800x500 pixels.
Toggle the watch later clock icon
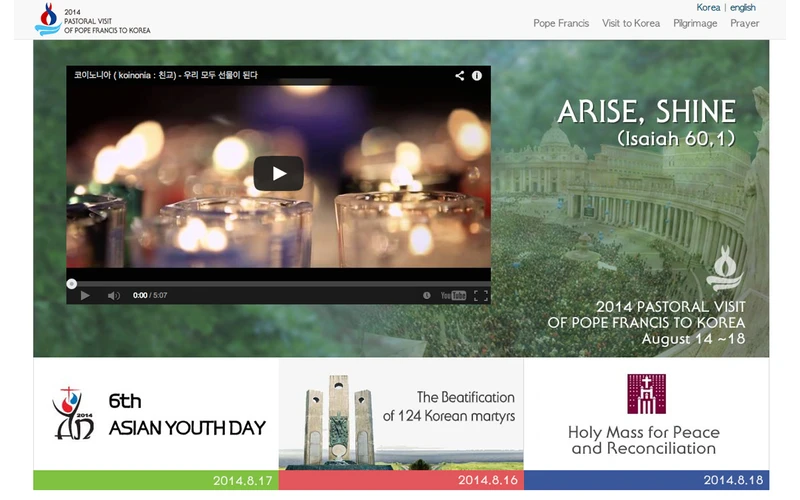coord(427,295)
